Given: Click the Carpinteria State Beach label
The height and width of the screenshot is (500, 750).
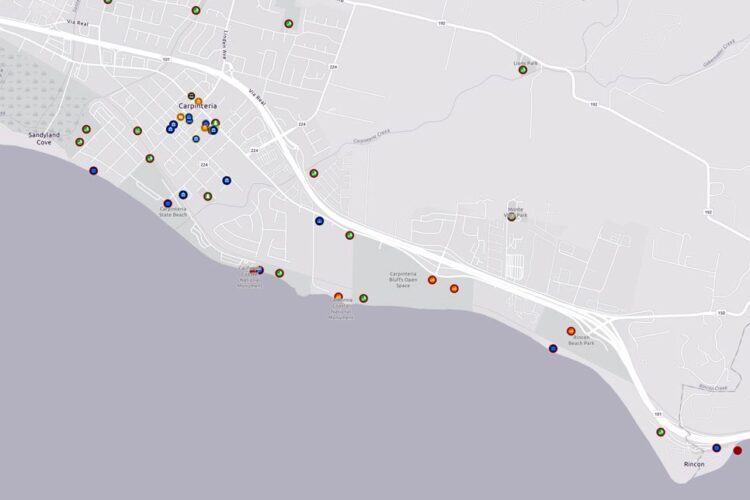Looking at the screenshot, I should point(173,212).
